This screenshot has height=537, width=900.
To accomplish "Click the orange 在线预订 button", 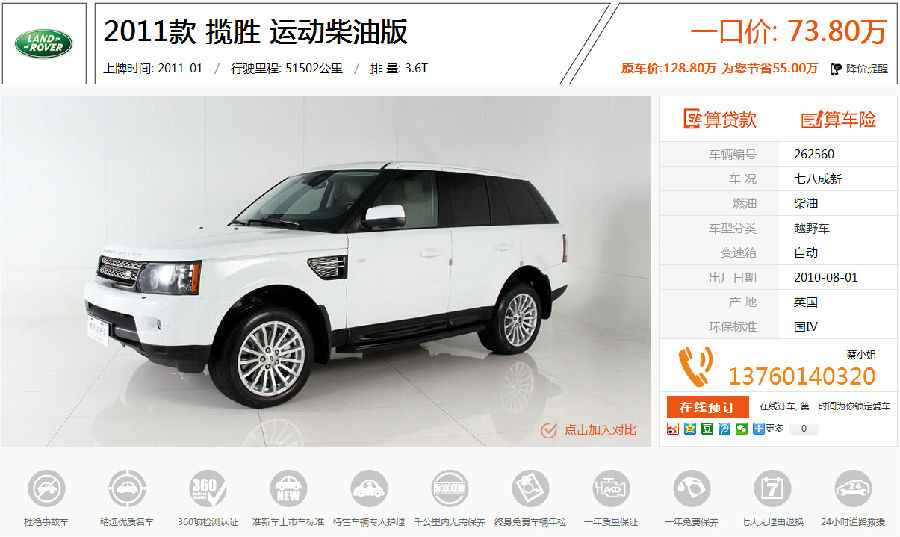I will click(708, 407).
